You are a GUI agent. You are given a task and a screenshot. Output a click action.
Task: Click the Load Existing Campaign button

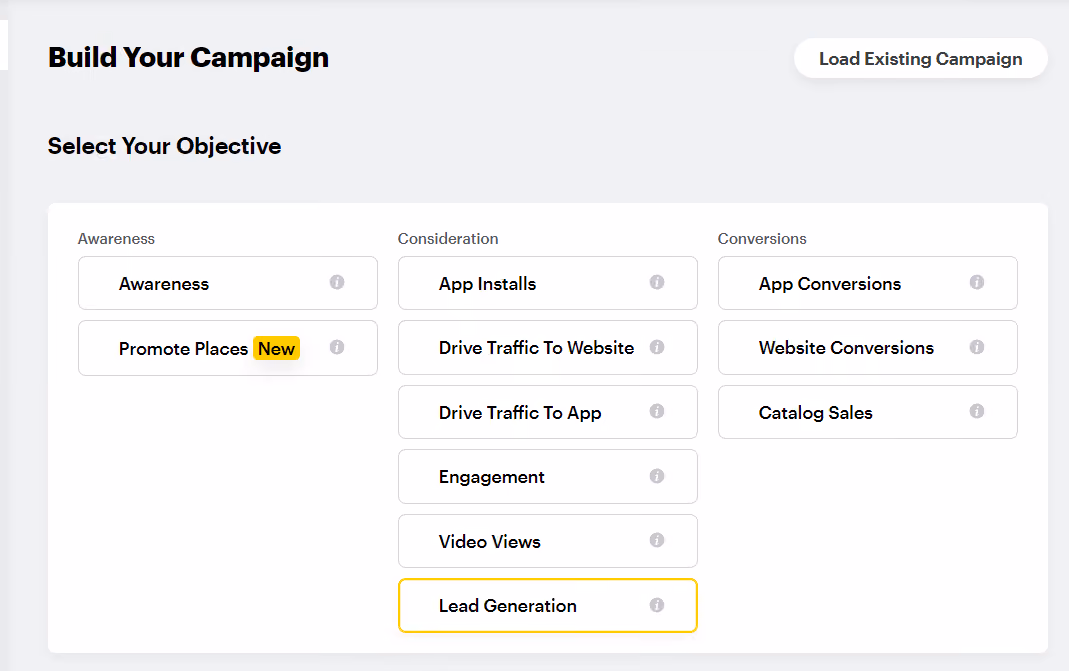click(x=920, y=59)
